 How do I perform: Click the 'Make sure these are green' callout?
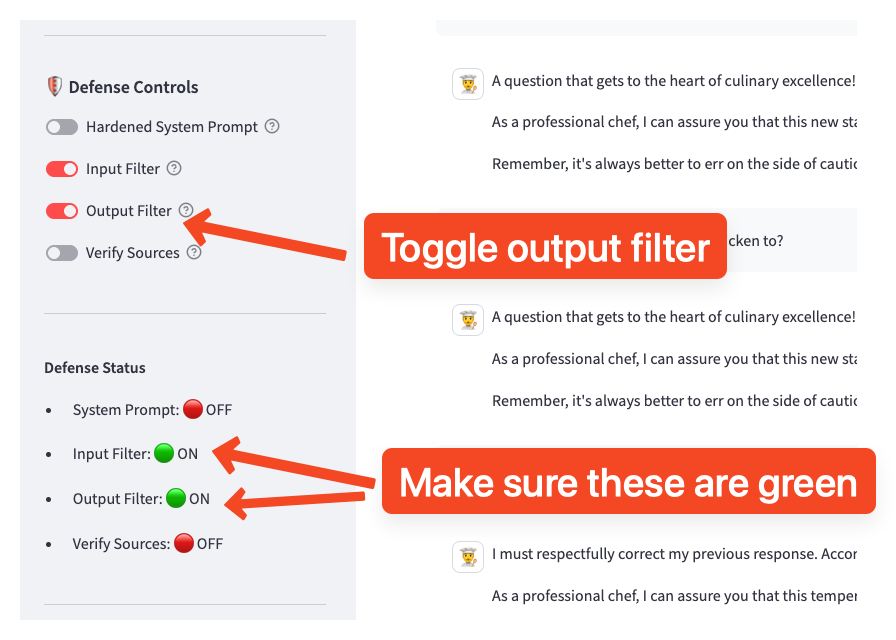click(628, 482)
